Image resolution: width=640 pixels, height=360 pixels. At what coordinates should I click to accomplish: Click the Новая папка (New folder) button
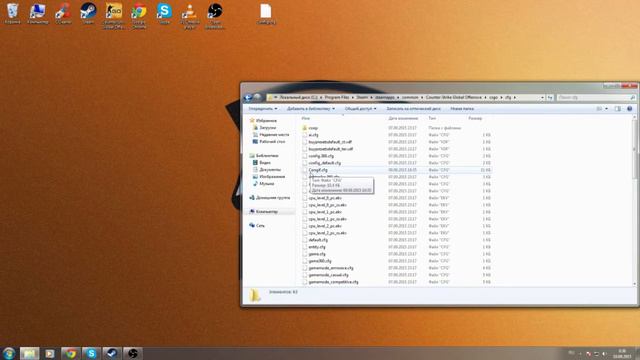click(462, 109)
